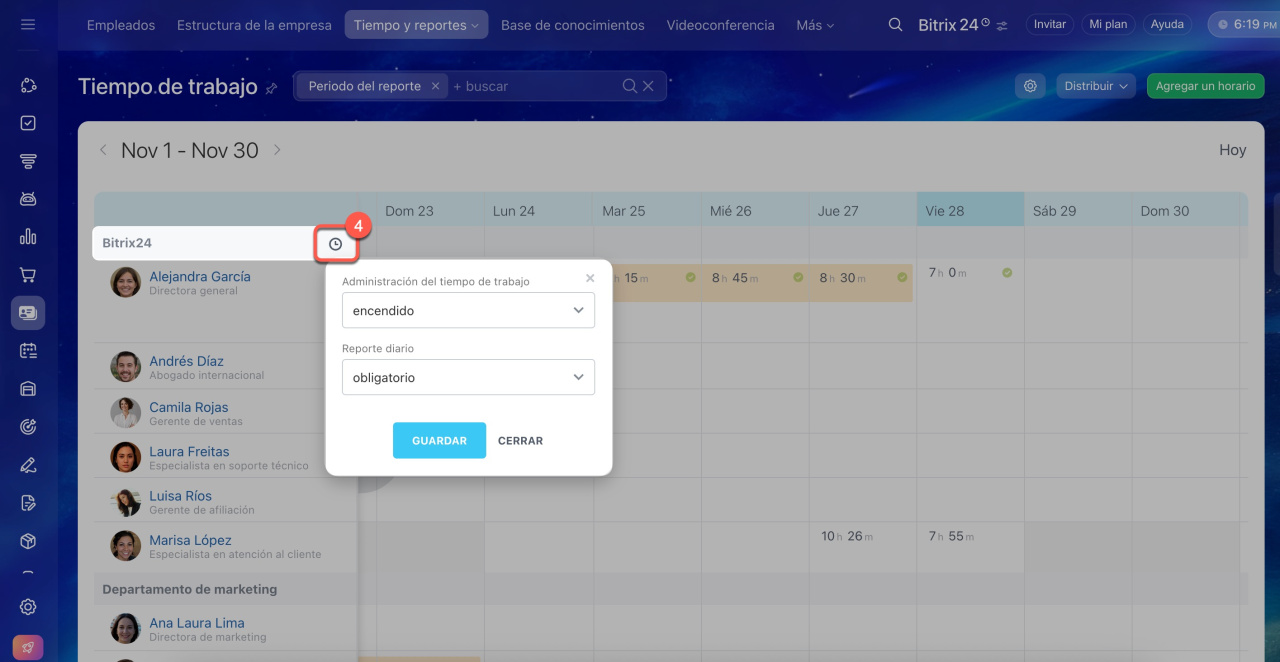Go to previous month with left arrow
This screenshot has width=1280, height=662.
tap(102, 150)
